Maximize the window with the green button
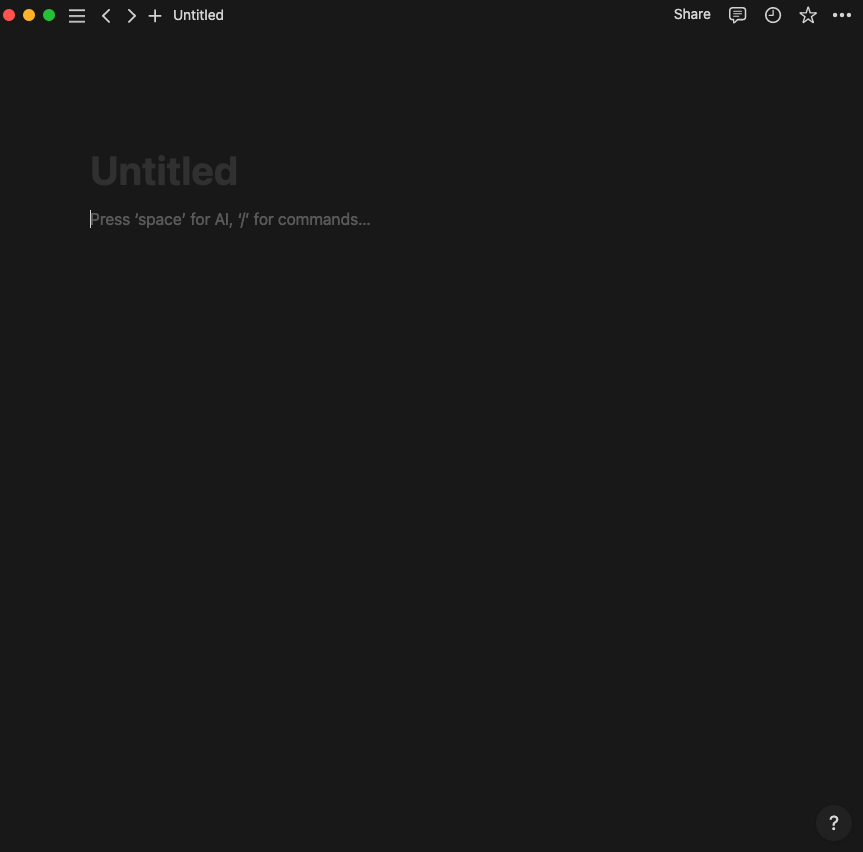 pyautogui.click(x=49, y=15)
